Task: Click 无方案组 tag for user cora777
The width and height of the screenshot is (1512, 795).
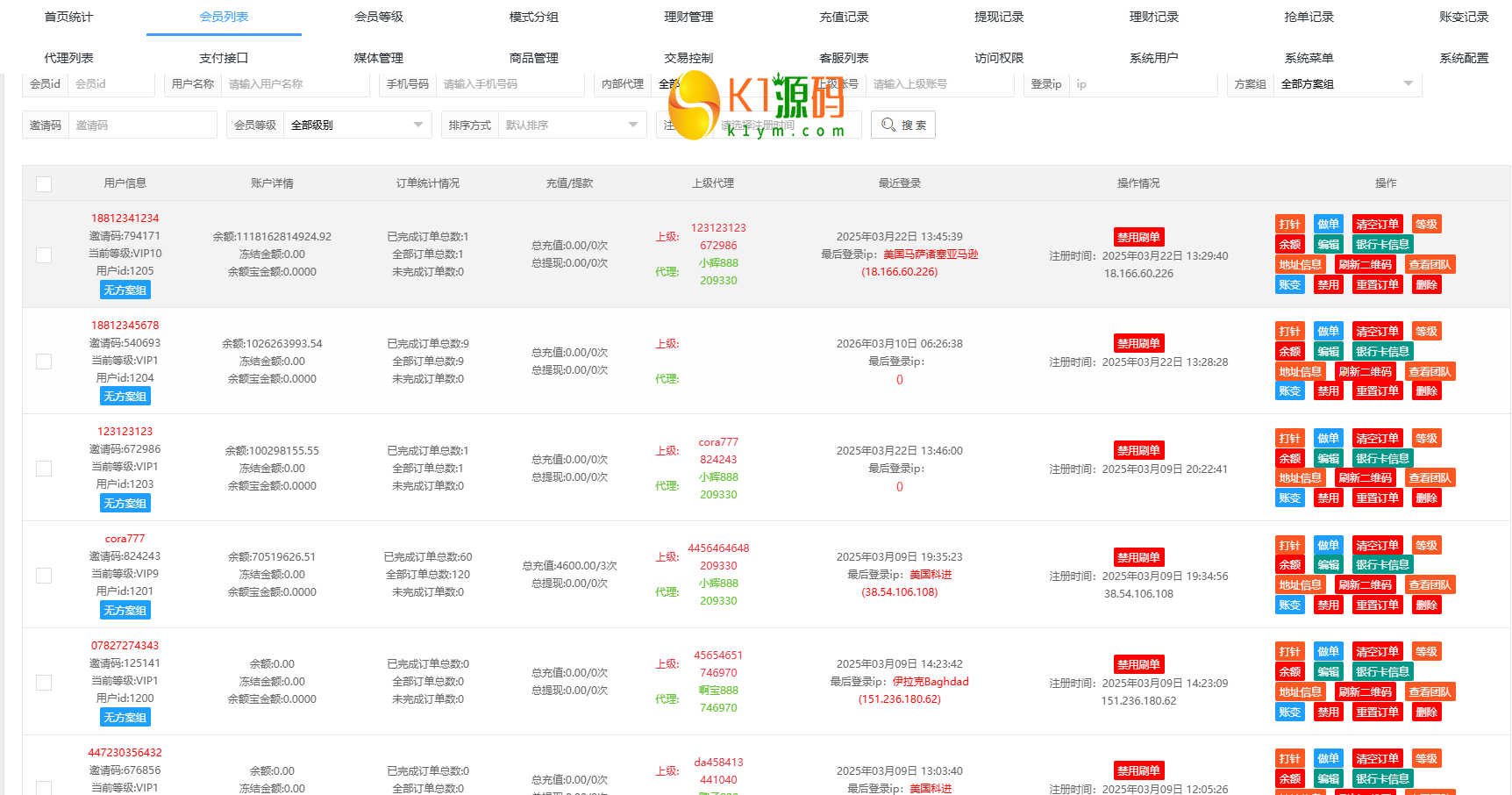Action: [x=125, y=611]
